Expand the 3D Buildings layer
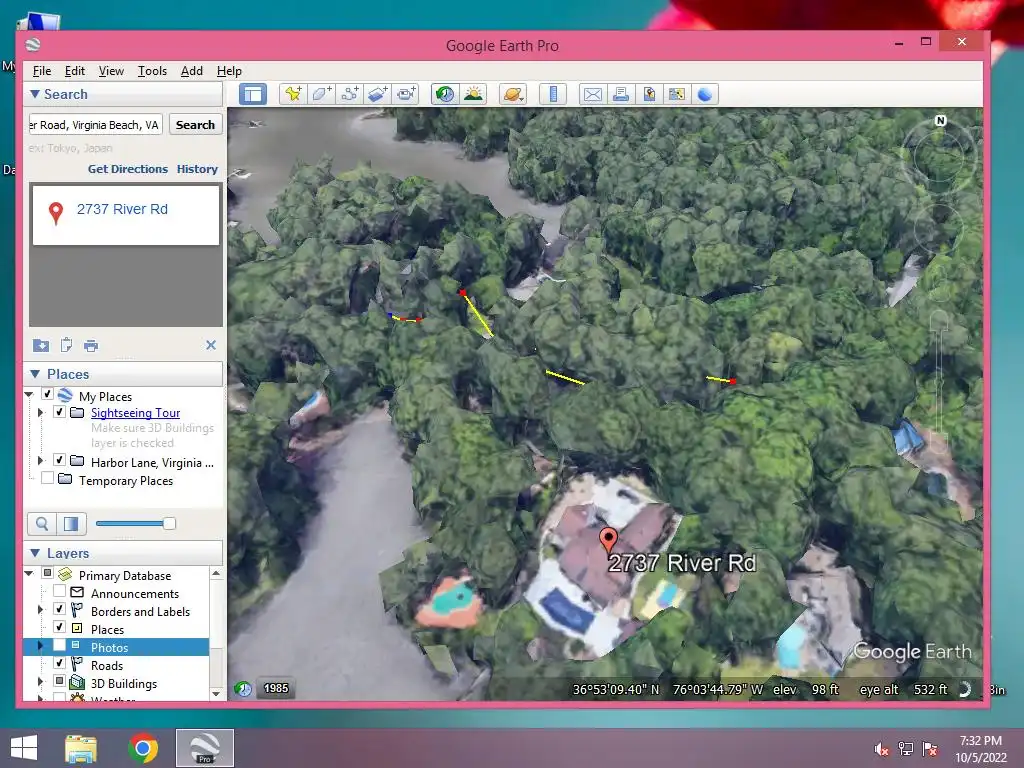 [40, 681]
